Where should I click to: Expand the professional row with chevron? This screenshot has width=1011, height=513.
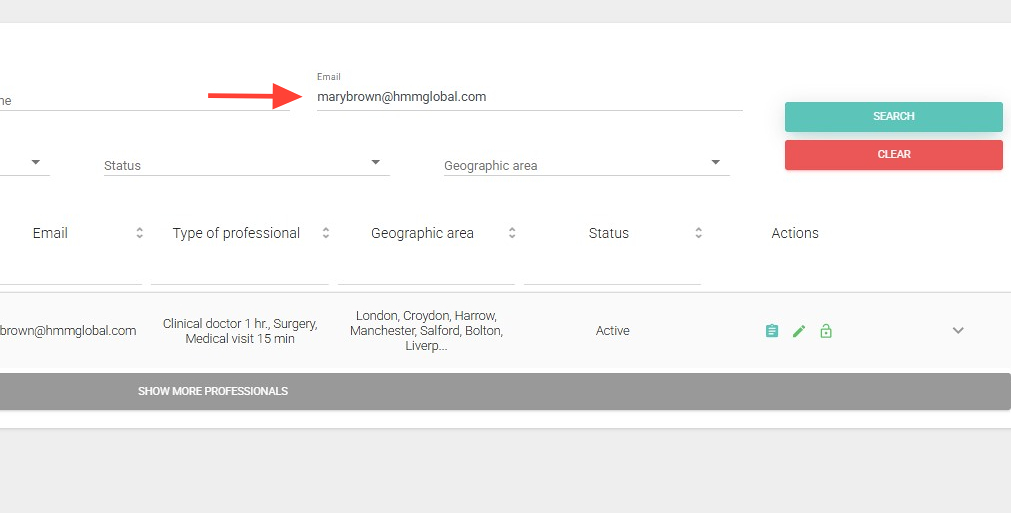(958, 331)
